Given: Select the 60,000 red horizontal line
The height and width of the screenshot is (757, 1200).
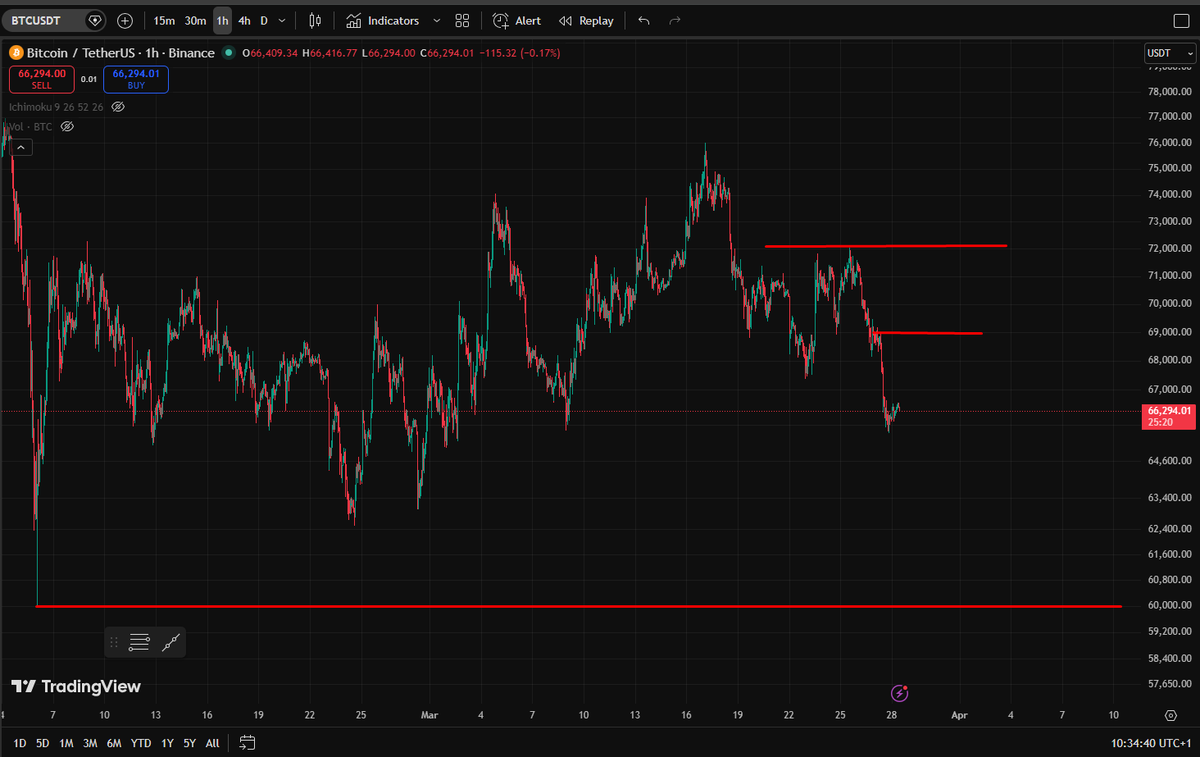Looking at the screenshot, I should [578, 606].
